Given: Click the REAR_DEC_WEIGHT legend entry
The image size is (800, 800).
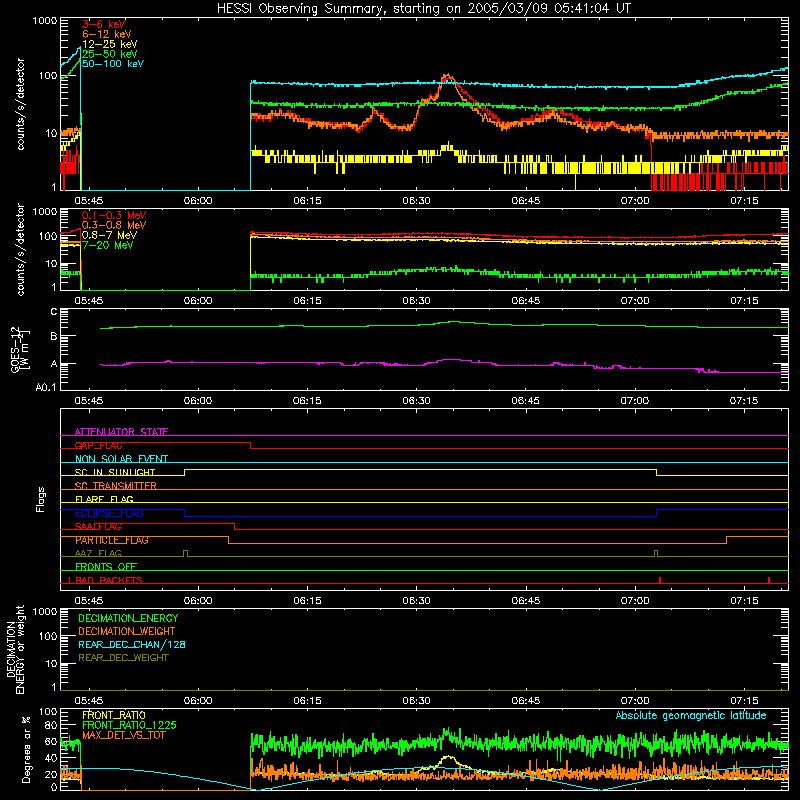Looking at the screenshot, I should click(123, 658).
